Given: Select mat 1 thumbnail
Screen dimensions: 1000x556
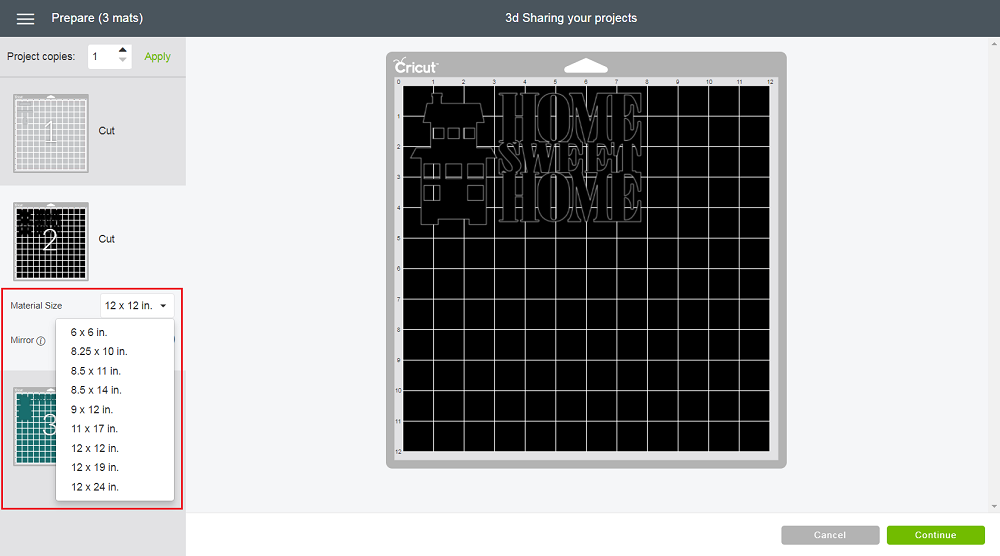Looking at the screenshot, I should pyautogui.click(x=51, y=133).
